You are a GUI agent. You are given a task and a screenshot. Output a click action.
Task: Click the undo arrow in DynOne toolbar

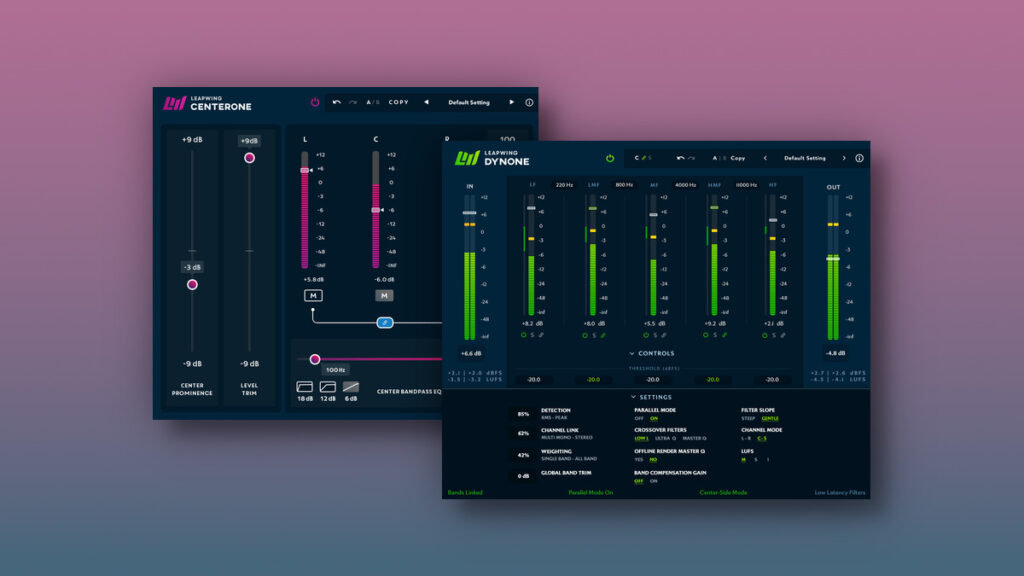681,158
